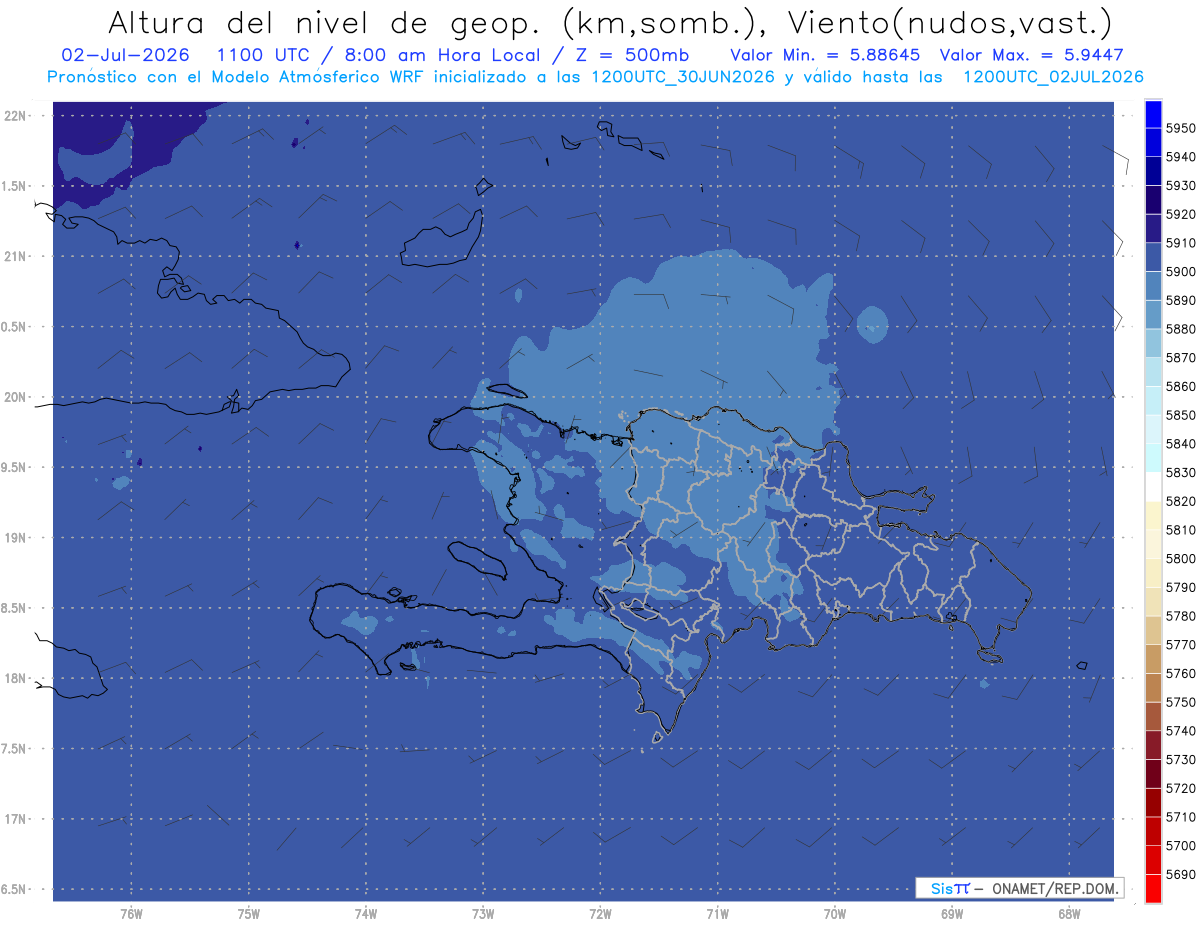
Task: Click legend swatch between 5760 and 5770
Action: pyautogui.click(x=1153, y=659)
